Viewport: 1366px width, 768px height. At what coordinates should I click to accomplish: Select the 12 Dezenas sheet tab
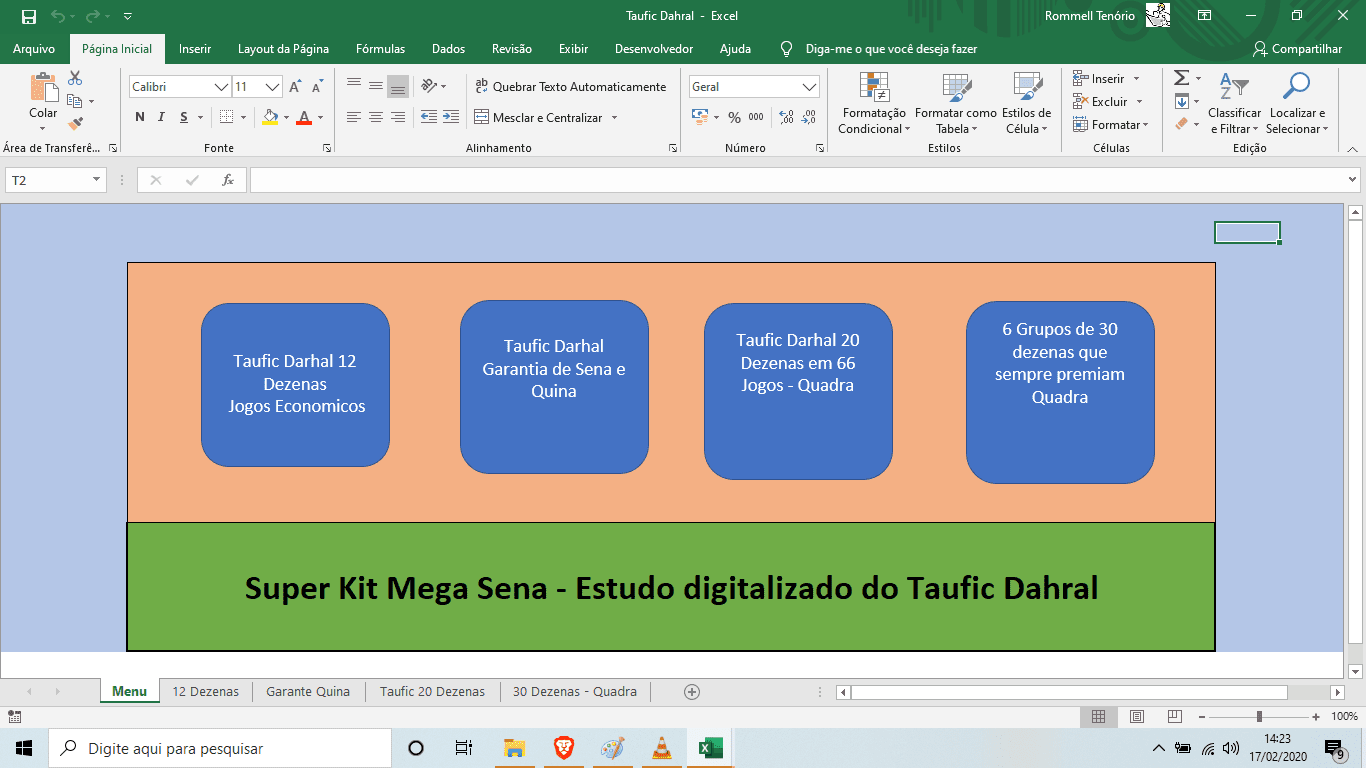coord(205,691)
